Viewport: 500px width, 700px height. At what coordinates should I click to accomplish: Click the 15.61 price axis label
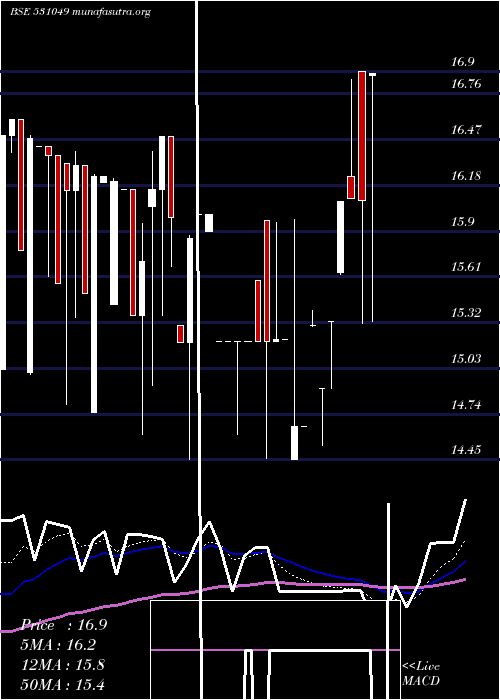pos(466,267)
